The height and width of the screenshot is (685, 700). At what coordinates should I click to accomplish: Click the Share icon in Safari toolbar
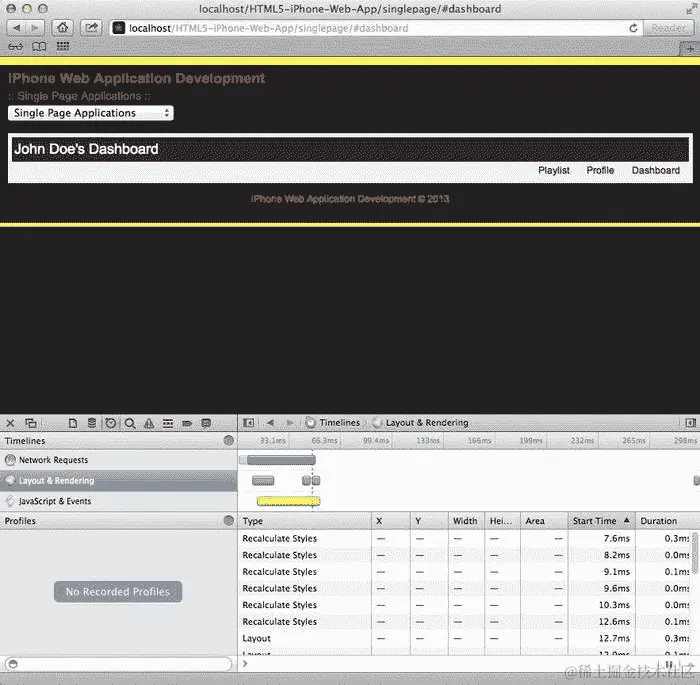coord(91,28)
